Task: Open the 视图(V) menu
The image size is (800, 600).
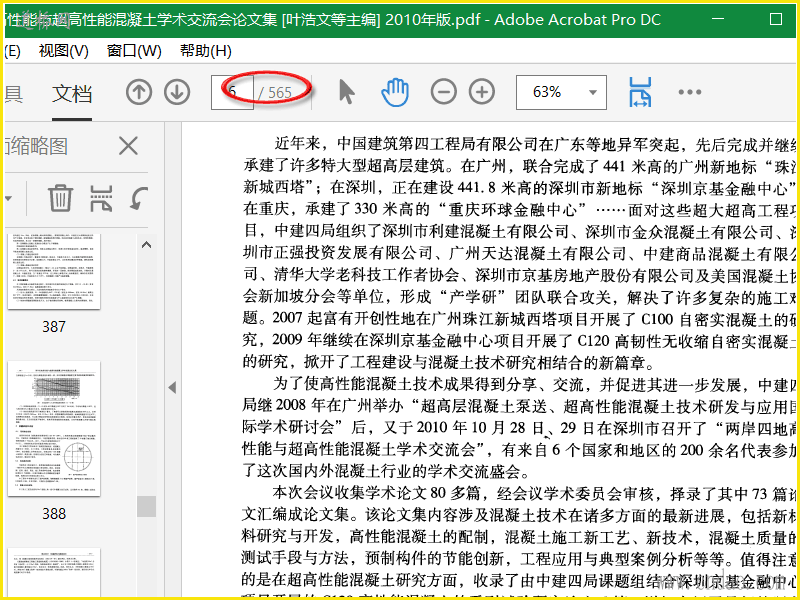Action: click(x=63, y=51)
